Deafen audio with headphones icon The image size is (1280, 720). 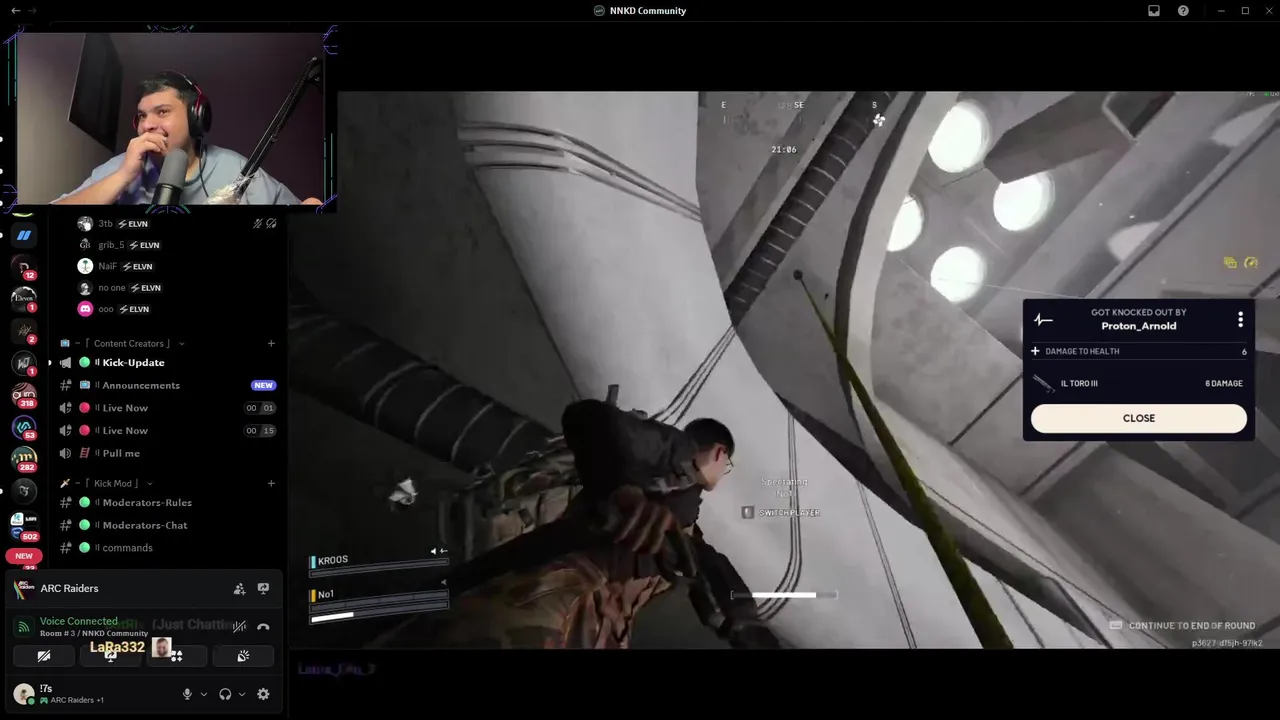click(x=225, y=694)
